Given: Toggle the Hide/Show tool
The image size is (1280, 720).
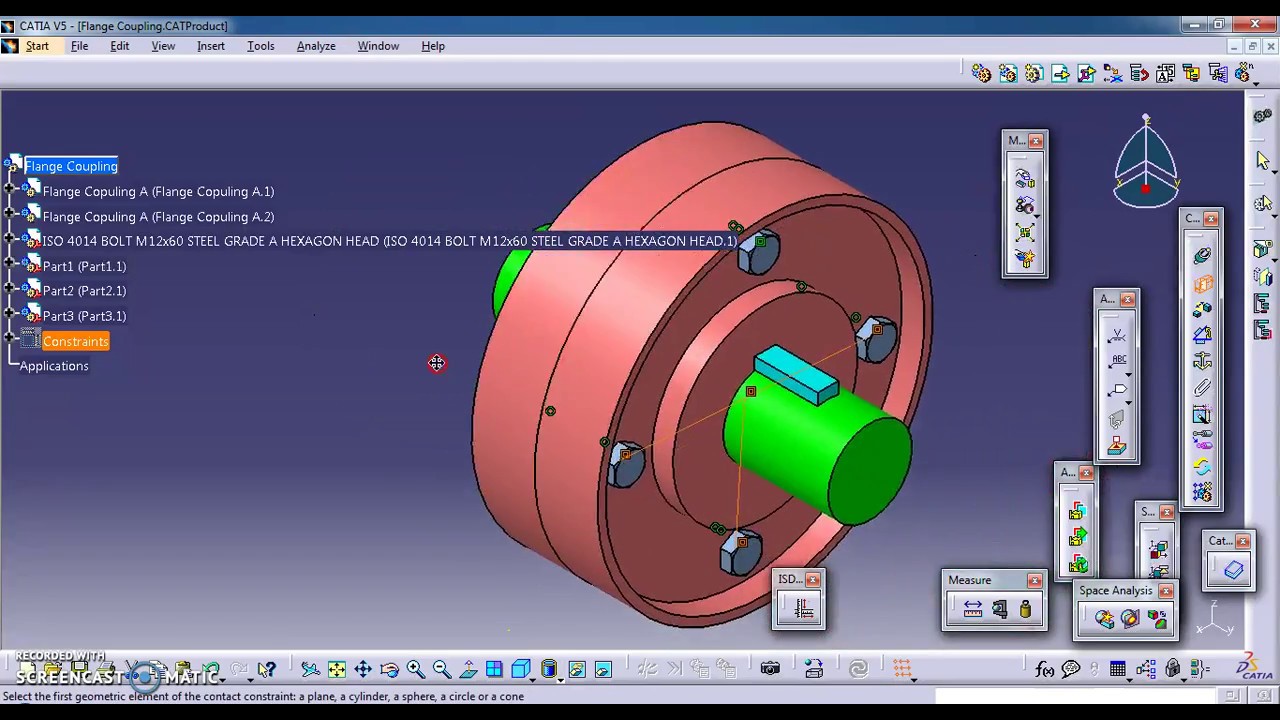Looking at the screenshot, I should pos(577,670).
